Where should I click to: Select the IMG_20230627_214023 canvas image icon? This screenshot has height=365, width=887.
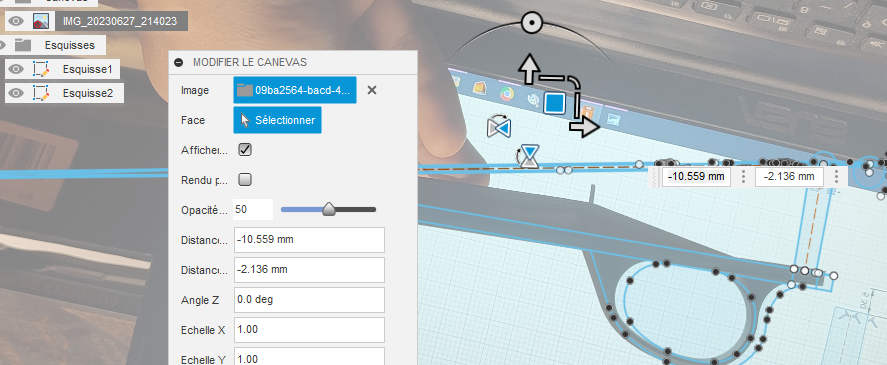point(40,22)
